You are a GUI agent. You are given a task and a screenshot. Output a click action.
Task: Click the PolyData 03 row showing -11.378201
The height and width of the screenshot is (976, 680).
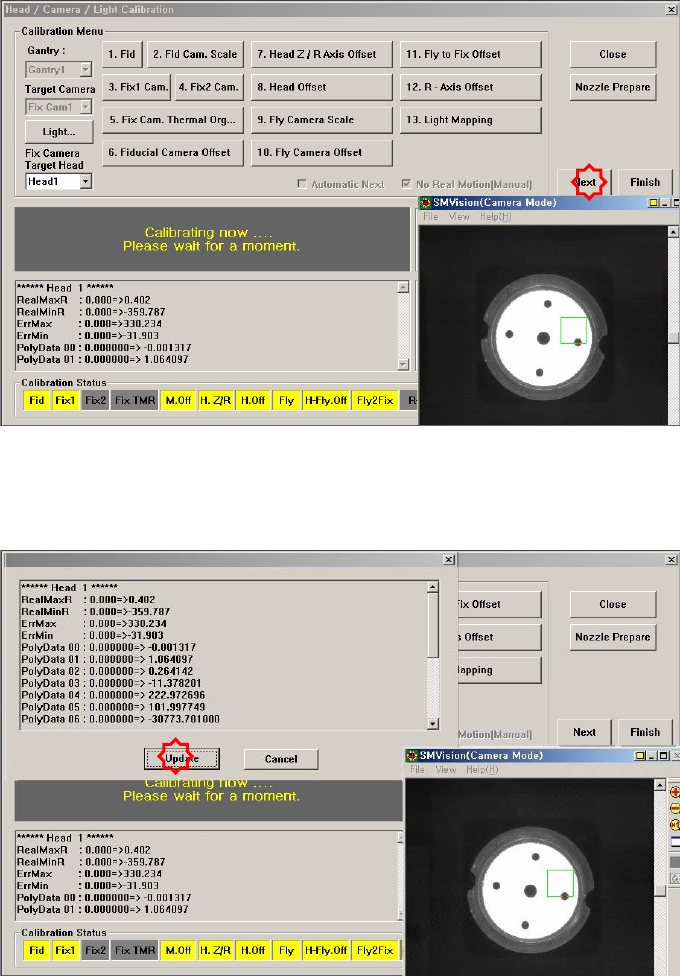[x=111, y=683]
